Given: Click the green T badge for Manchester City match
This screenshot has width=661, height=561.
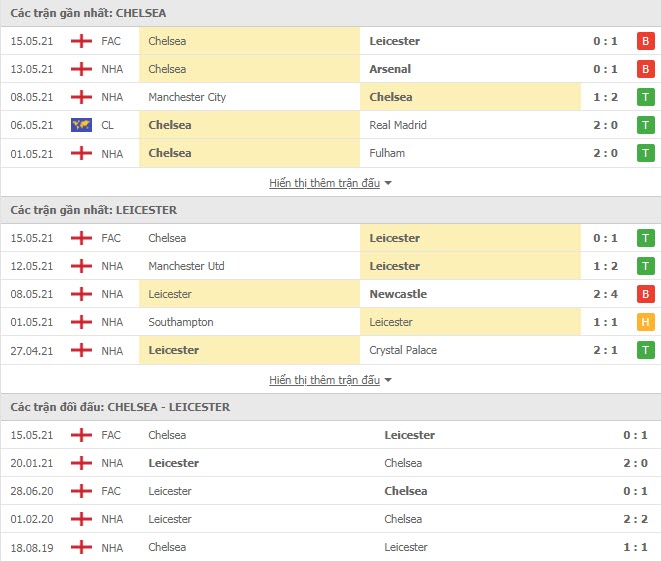Looking at the screenshot, I should click(x=645, y=97).
